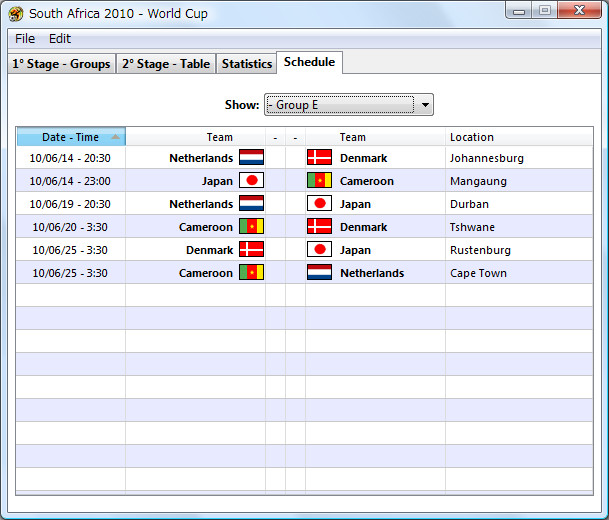609x520 pixels.
Task: Click 'Cameroon' home team in Cape Town row
Action: click(x=206, y=273)
